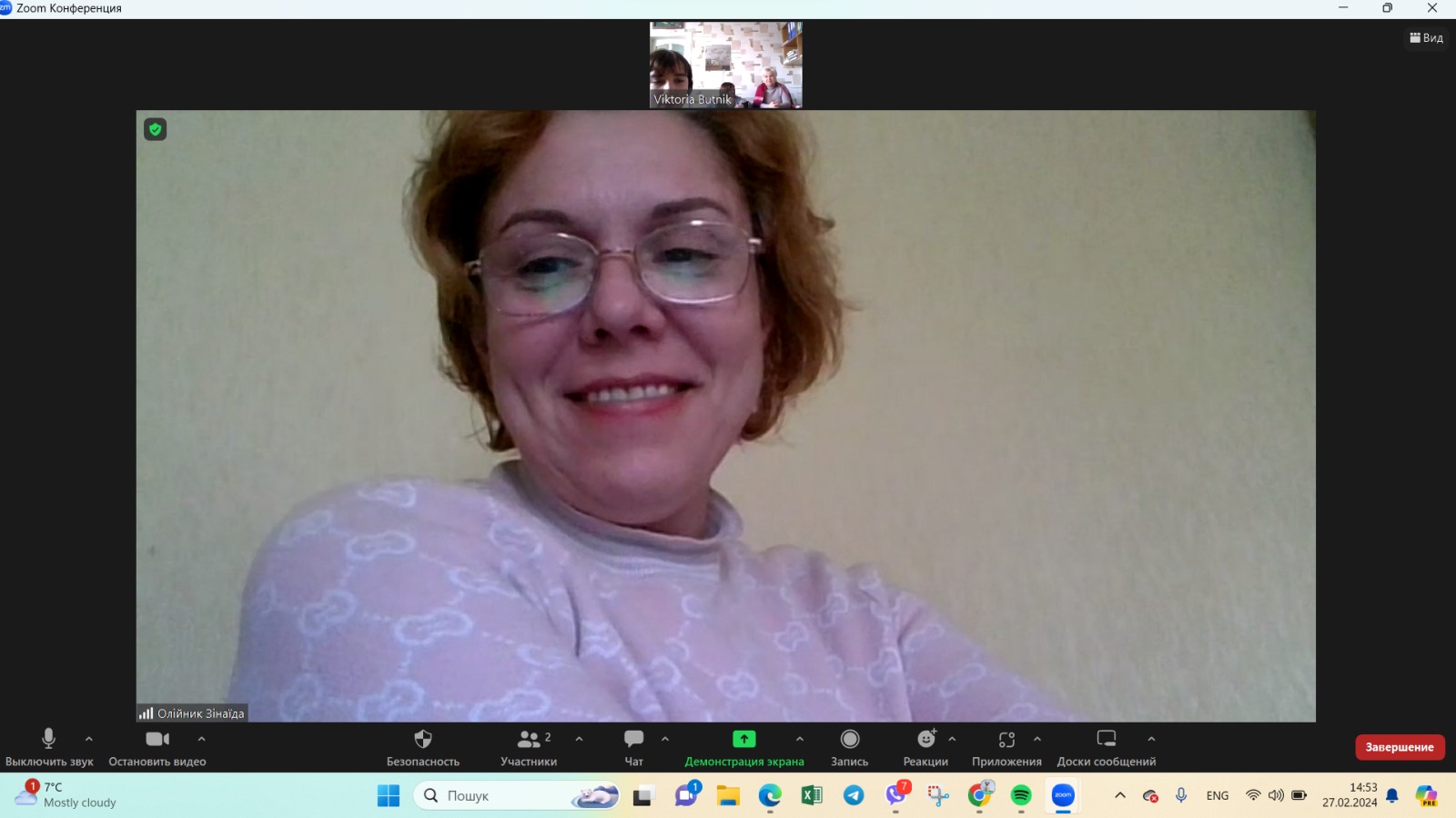The width and height of the screenshot is (1456, 818).
Task: Click the red End meeting button
Action: click(x=1400, y=747)
